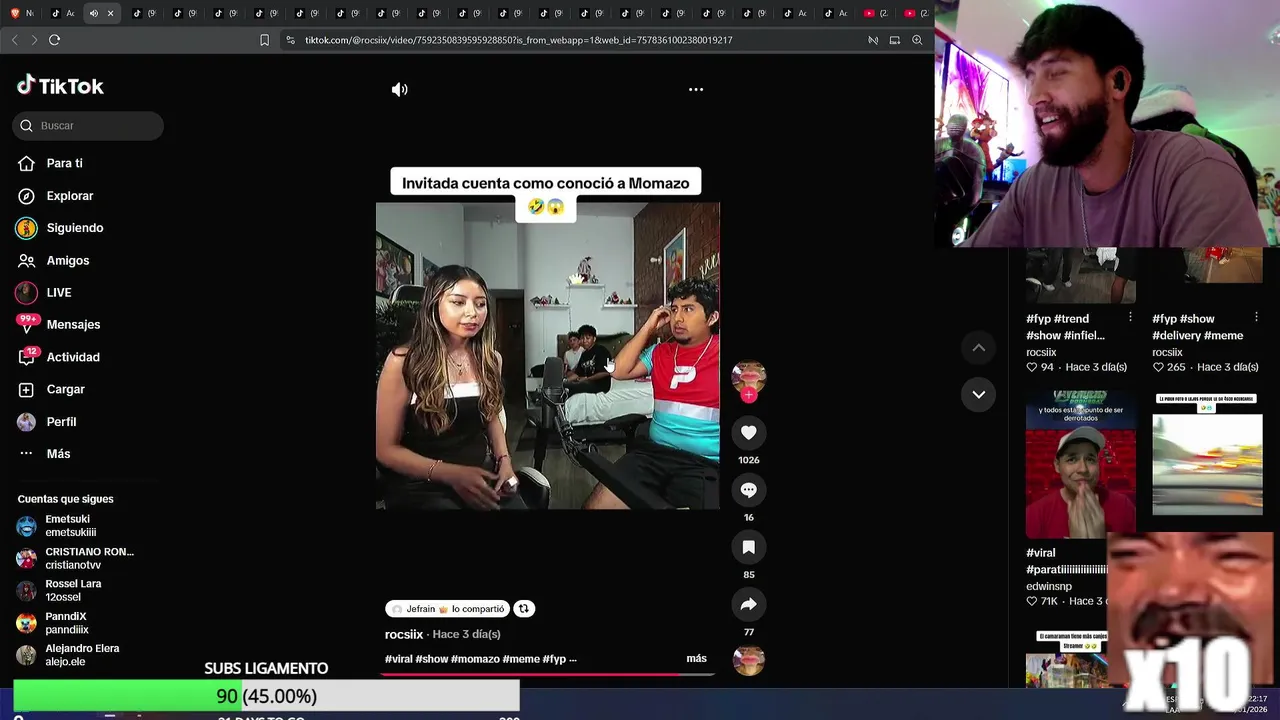Mute the video with speaker icon
Viewport: 1280px width, 720px height.
(x=399, y=89)
